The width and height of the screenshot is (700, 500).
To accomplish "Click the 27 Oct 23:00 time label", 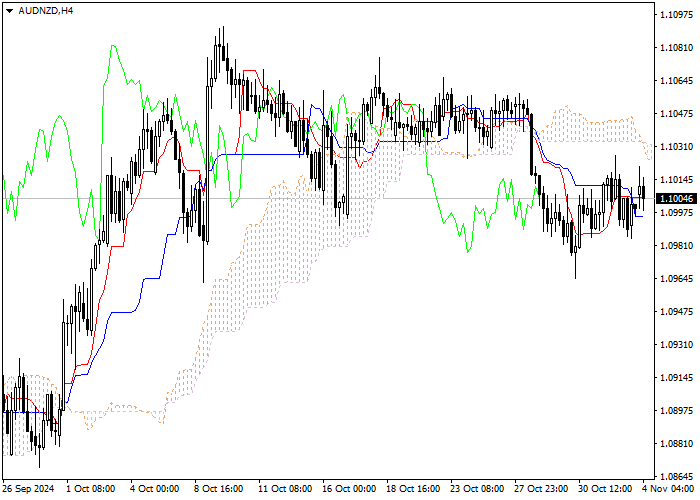I will tap(542, 489).
